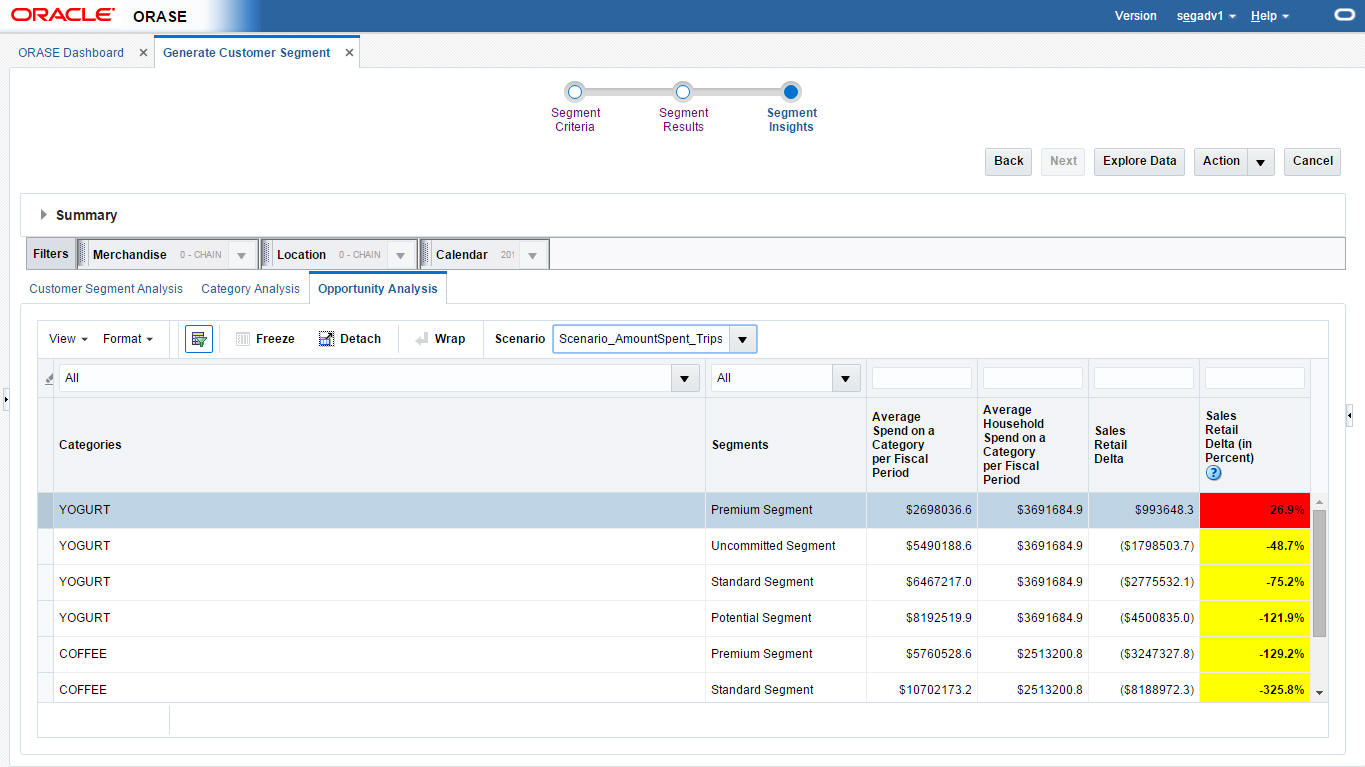The height and width of the screenshot is (767, 1365).
Task: Click the Version link
Action: (x=1135, y=16)
